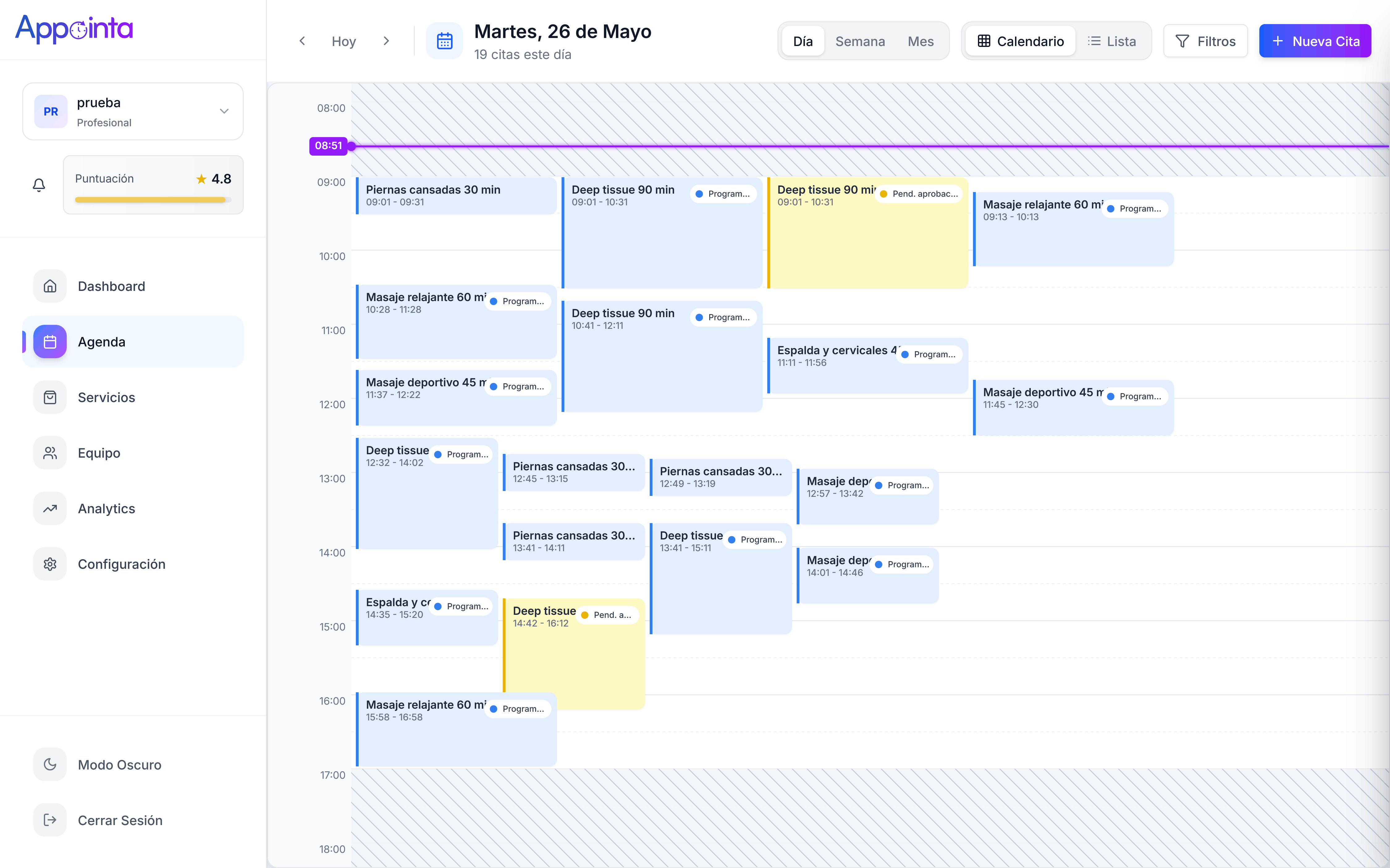Open Piernas cansadas 13:41 - 14:11 appointment

coord(574,541)
